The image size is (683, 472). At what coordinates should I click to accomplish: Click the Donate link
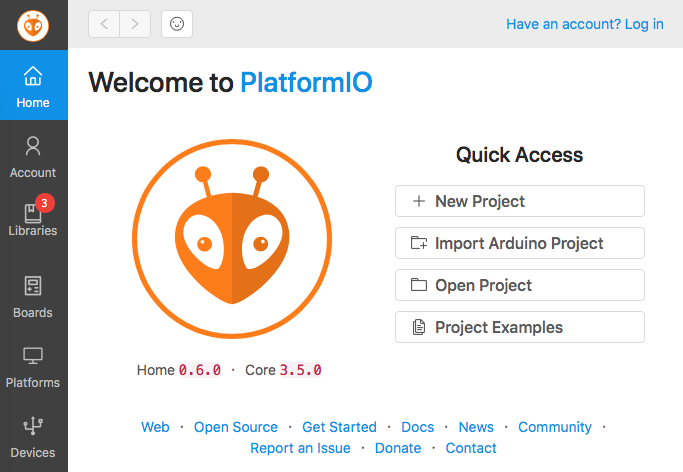point(398,448)
